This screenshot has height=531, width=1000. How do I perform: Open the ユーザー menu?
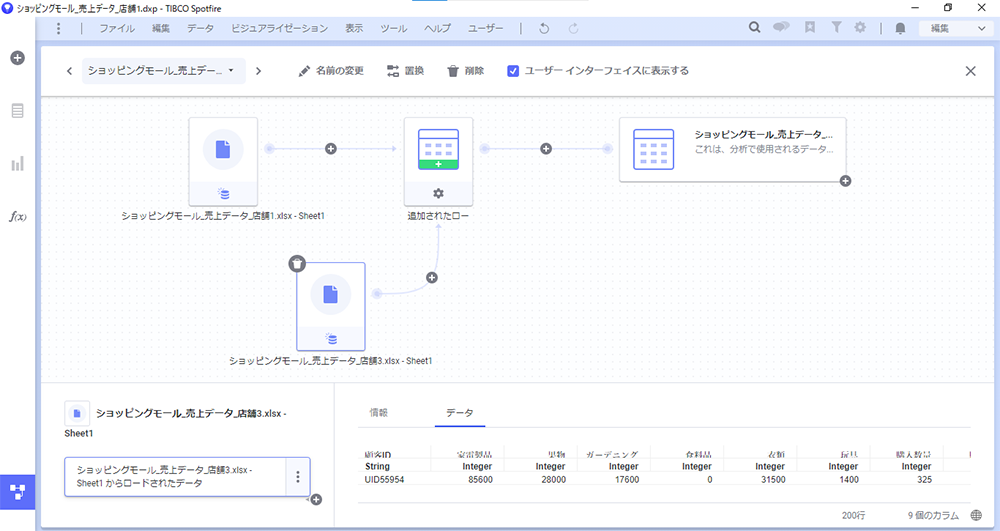(x=485, y=28)
